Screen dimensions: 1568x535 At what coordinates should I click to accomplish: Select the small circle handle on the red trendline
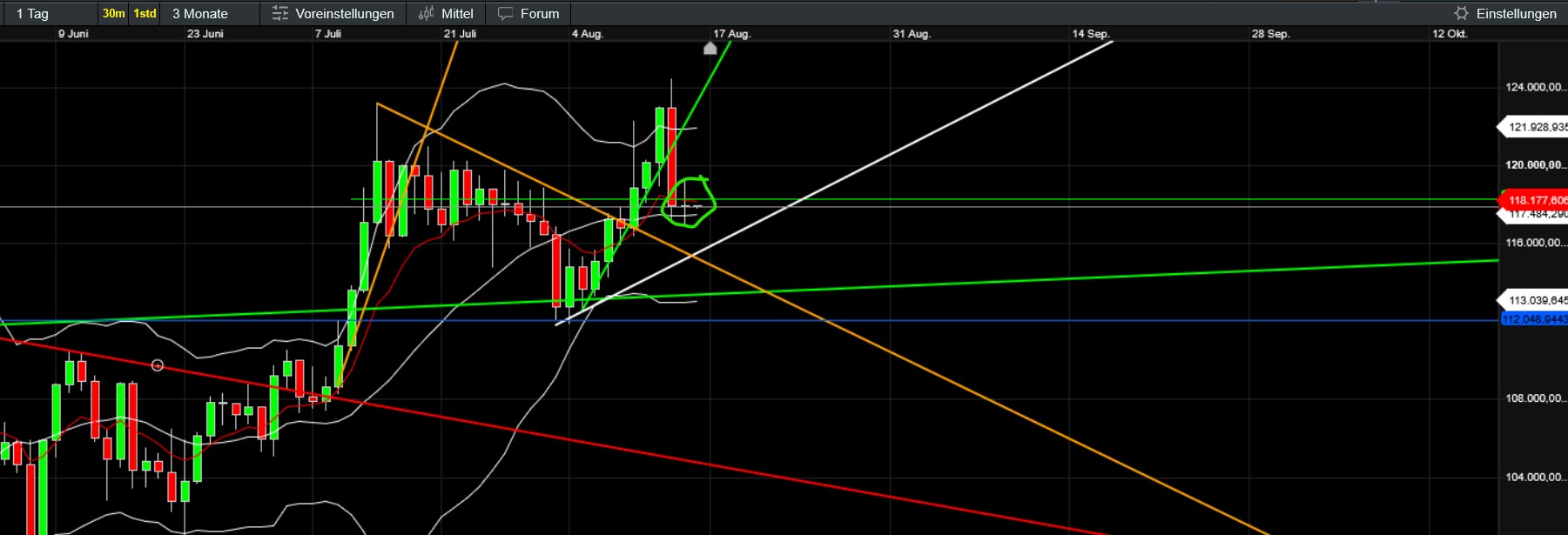[x=158, y=365]
